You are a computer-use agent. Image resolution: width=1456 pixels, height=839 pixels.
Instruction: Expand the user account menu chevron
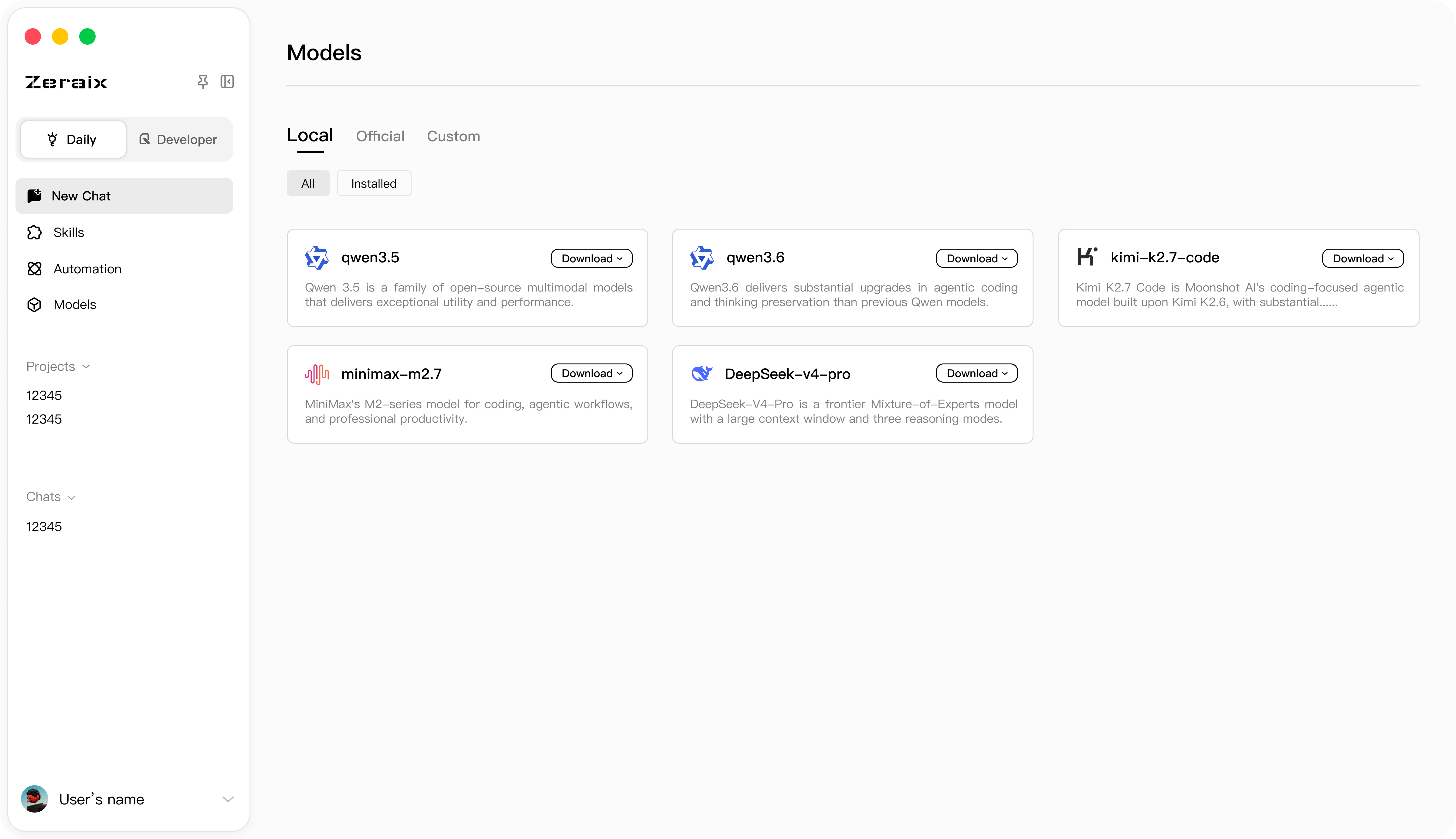pyautogui.click(x=228, y=799)
